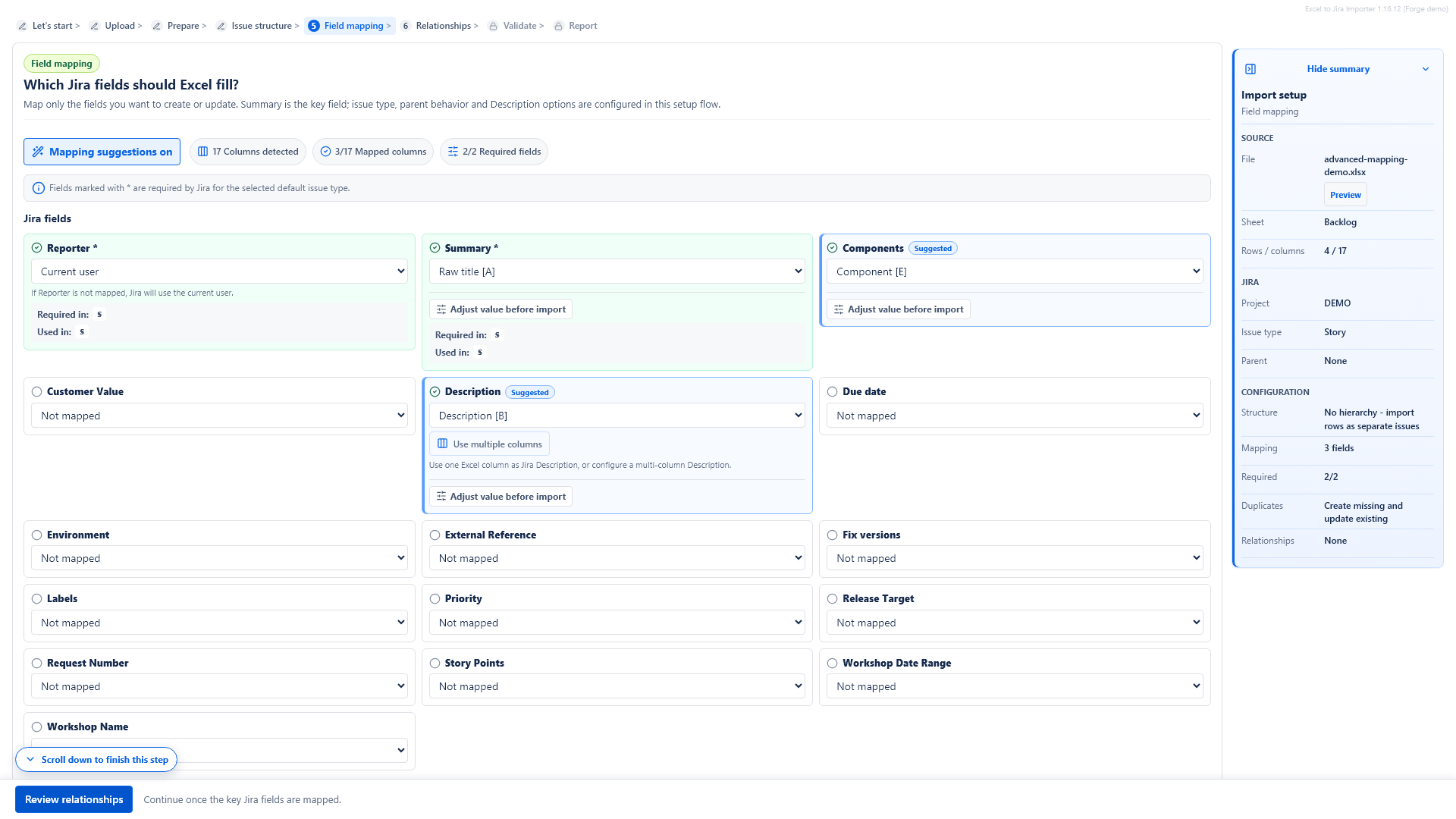Click the pencil icon beside Upload step
This screenshot has height=819, width=1456.
pos(95,26)
